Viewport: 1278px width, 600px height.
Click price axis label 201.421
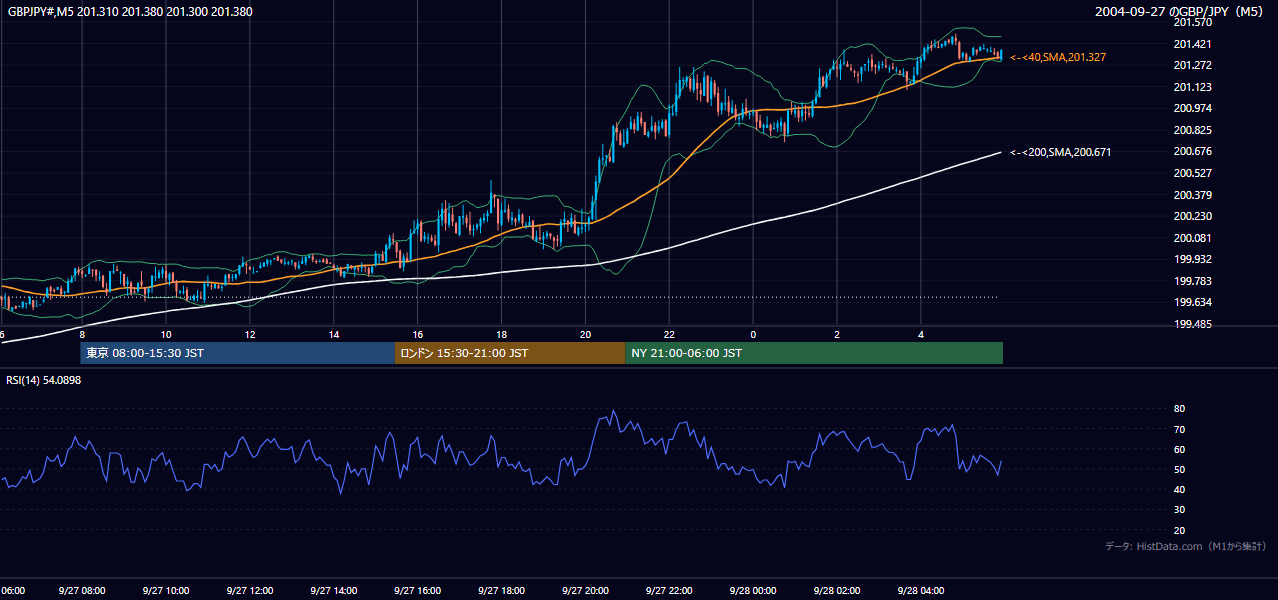point(1192,44)
